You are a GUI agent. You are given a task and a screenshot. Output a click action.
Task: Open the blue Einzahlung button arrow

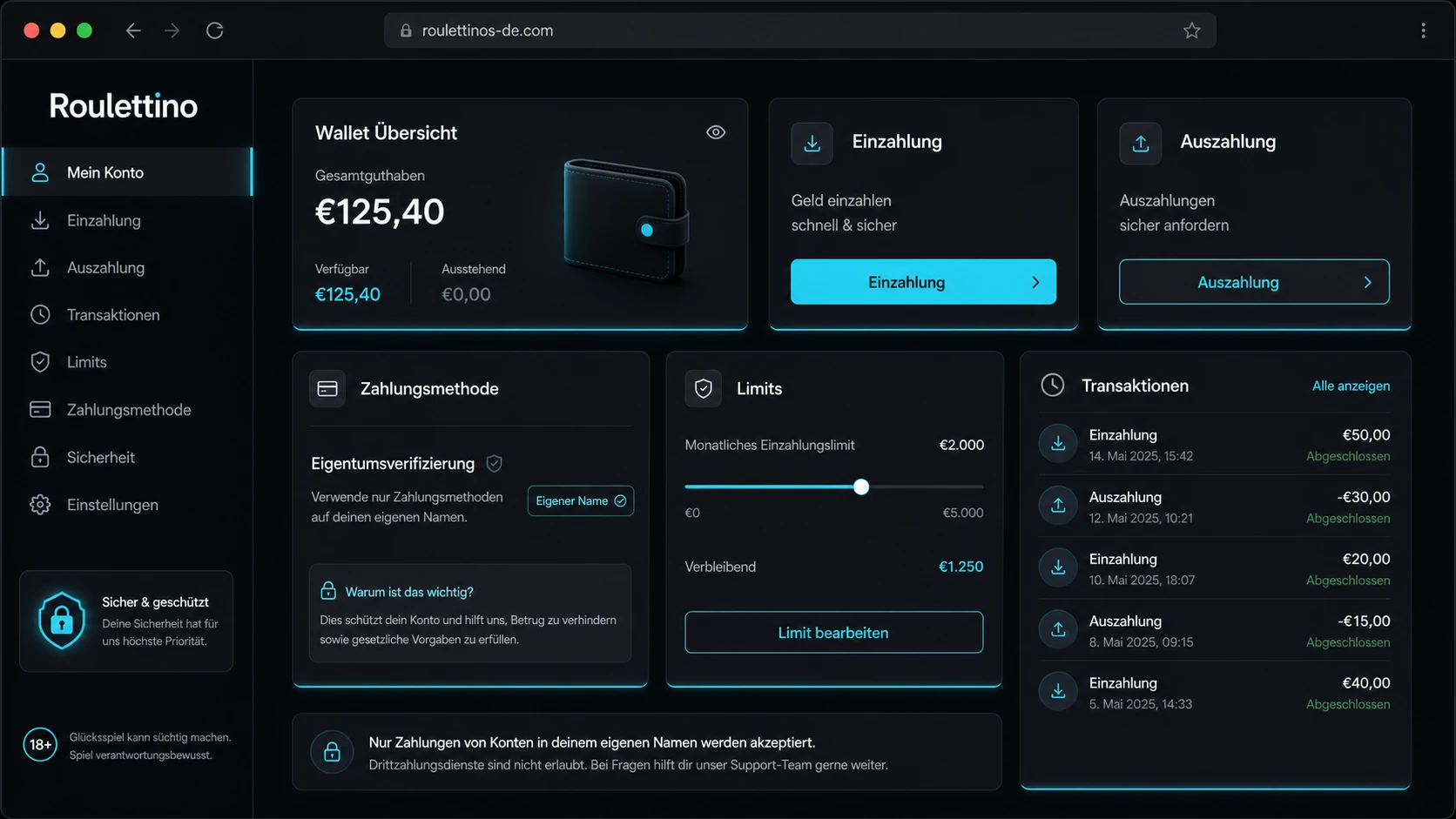tap(1035, 282)
